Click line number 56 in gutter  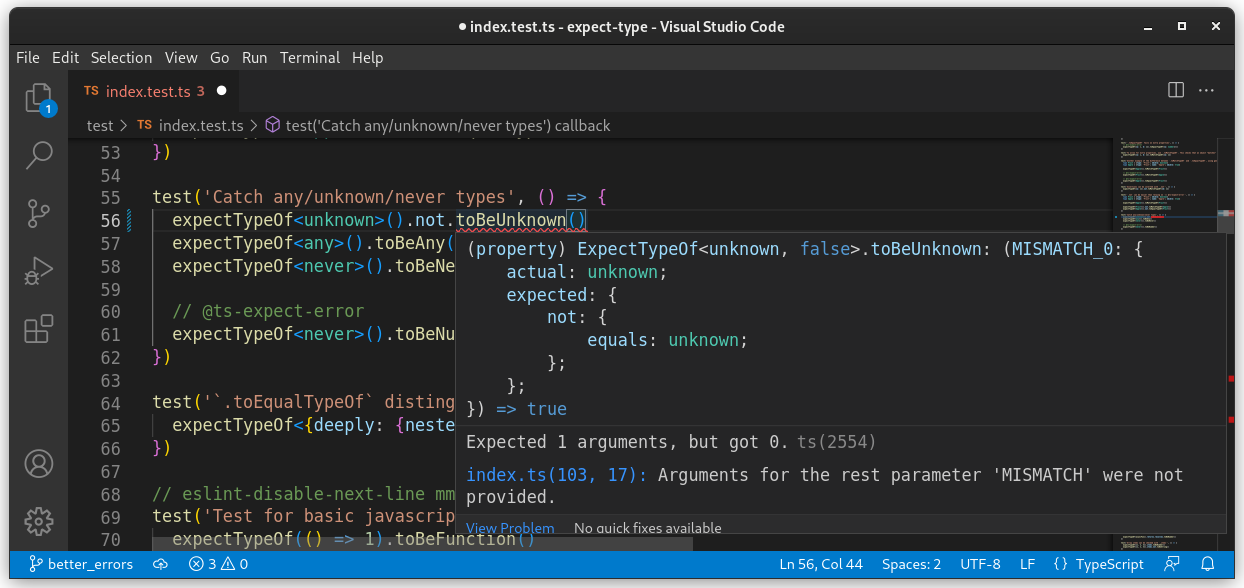click(x=111, y=220)
